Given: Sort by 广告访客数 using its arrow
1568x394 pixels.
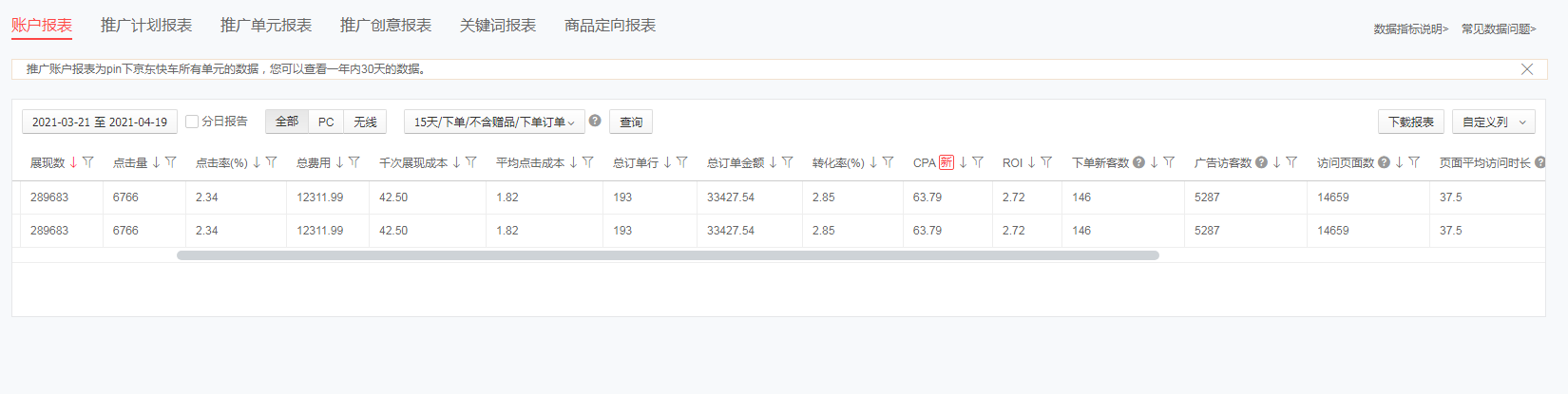Looking at the screenshot, I should pos(1276,162).
